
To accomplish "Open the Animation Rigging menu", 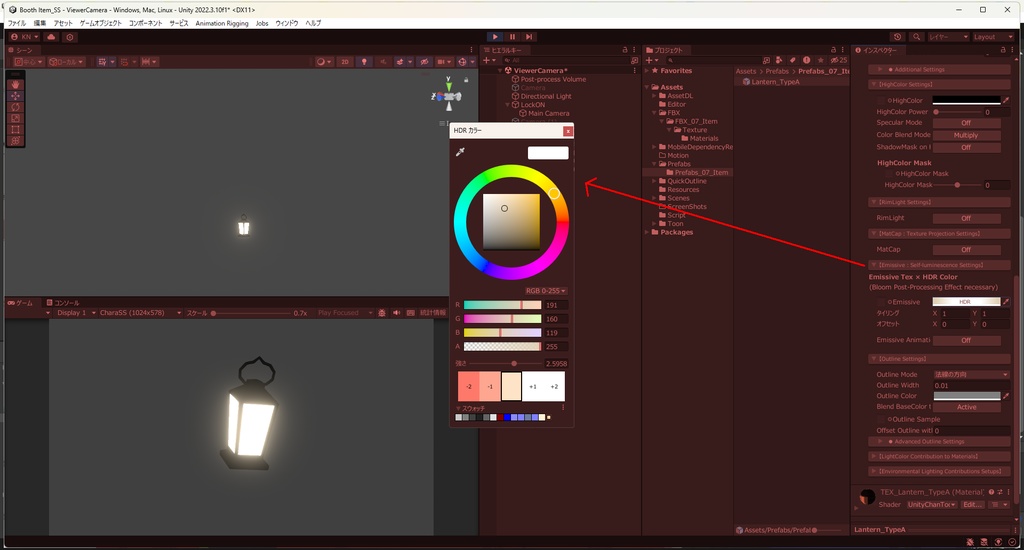I will pos(222,23).
